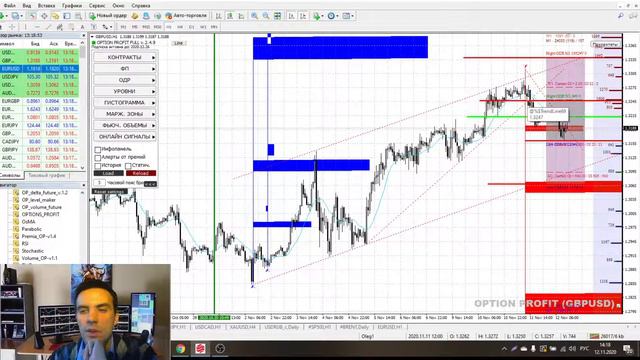Expand the ФЬЮЧ. ОБЪЕМЫ panel menu

click(125, 125)
